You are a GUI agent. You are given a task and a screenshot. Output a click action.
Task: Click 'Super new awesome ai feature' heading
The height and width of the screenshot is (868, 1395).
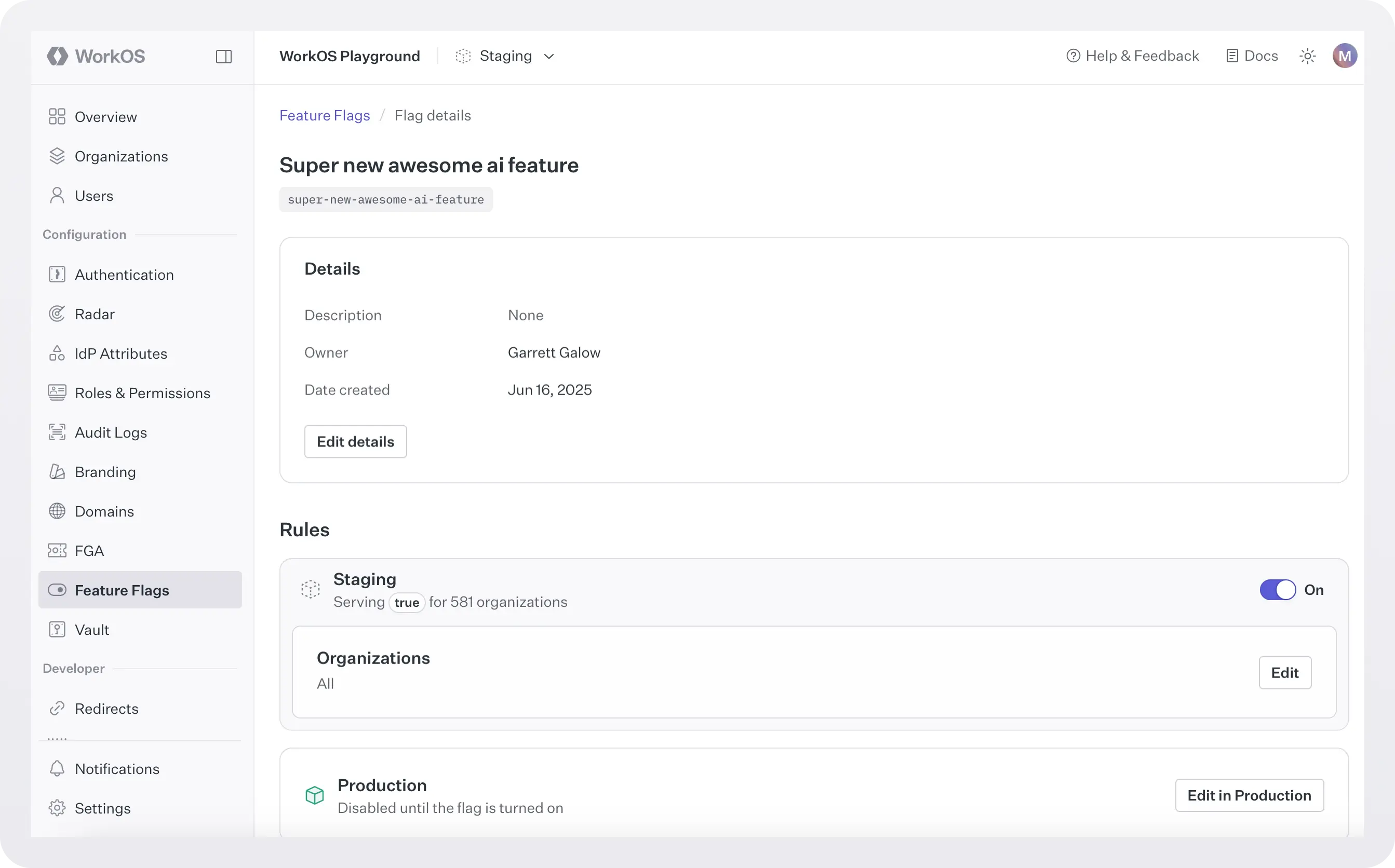click(429, 165)
